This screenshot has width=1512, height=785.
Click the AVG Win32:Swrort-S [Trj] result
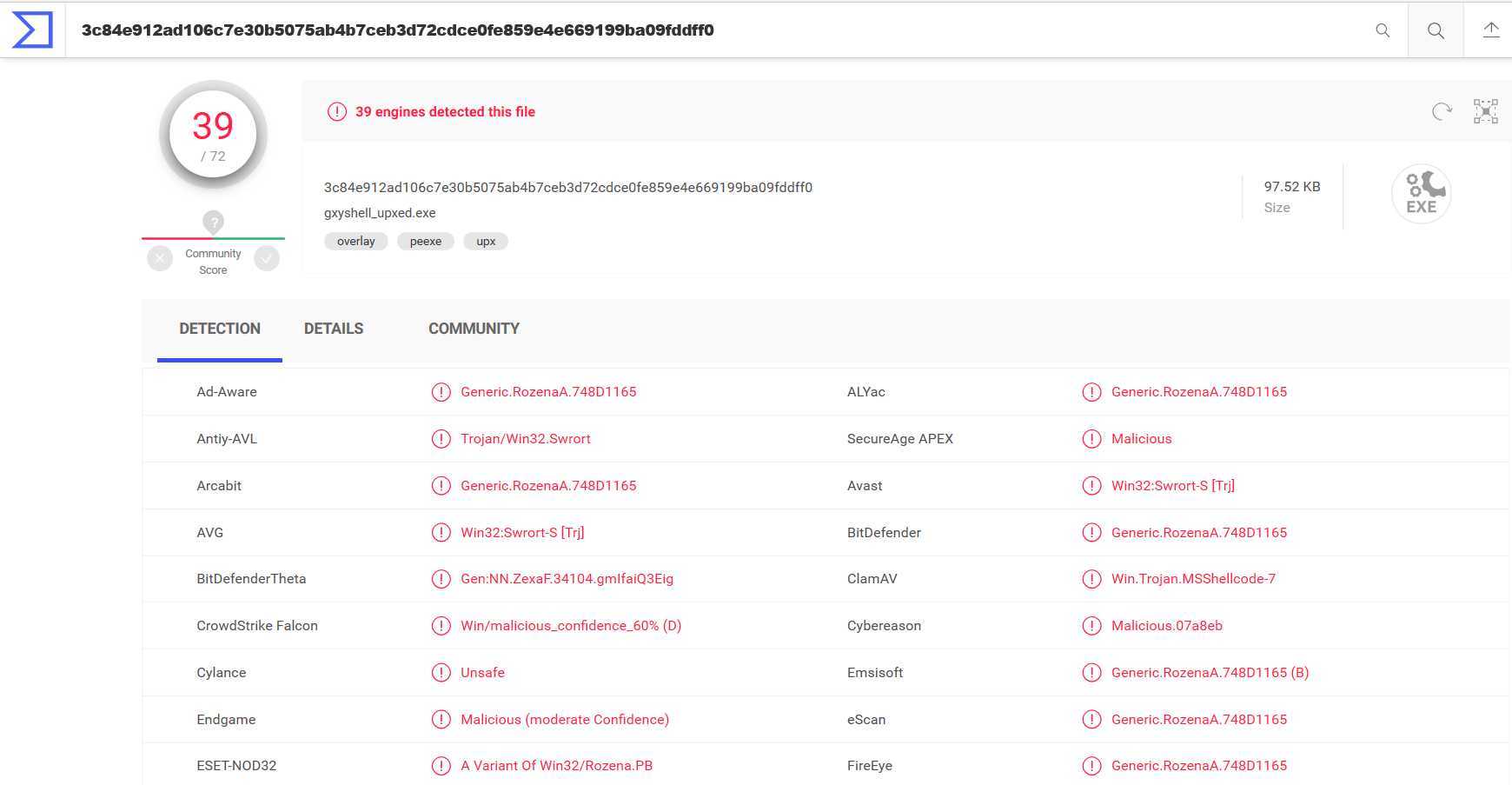coord(522,533)
